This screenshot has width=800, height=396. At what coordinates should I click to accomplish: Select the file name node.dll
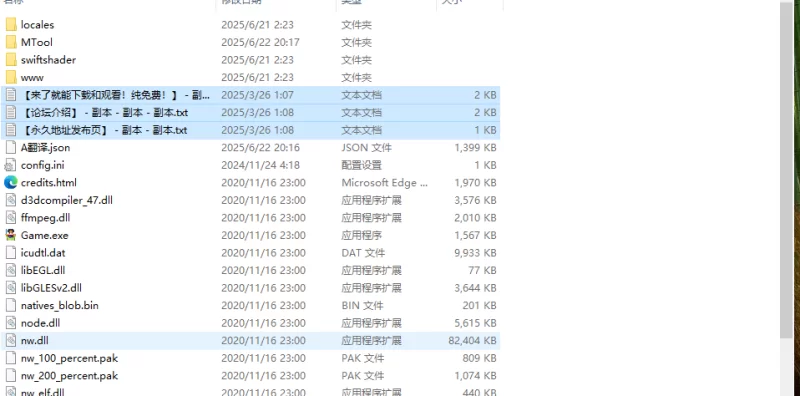pos(40,323)
